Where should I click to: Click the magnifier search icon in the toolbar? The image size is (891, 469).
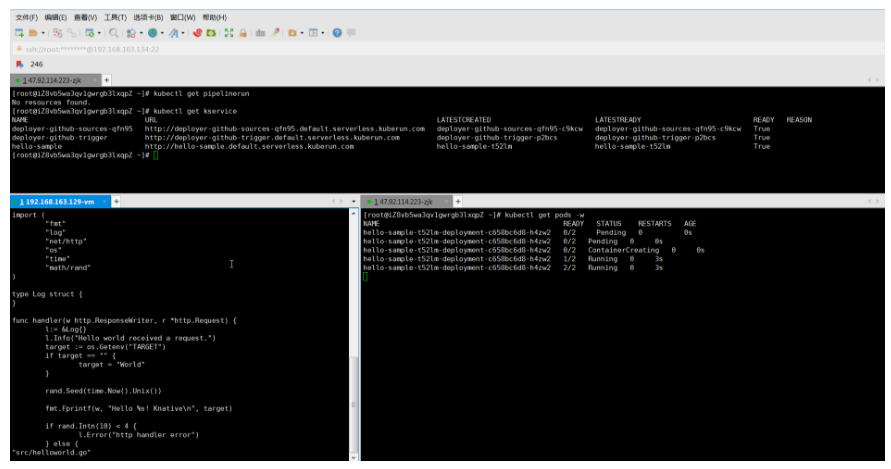point(114,33)
